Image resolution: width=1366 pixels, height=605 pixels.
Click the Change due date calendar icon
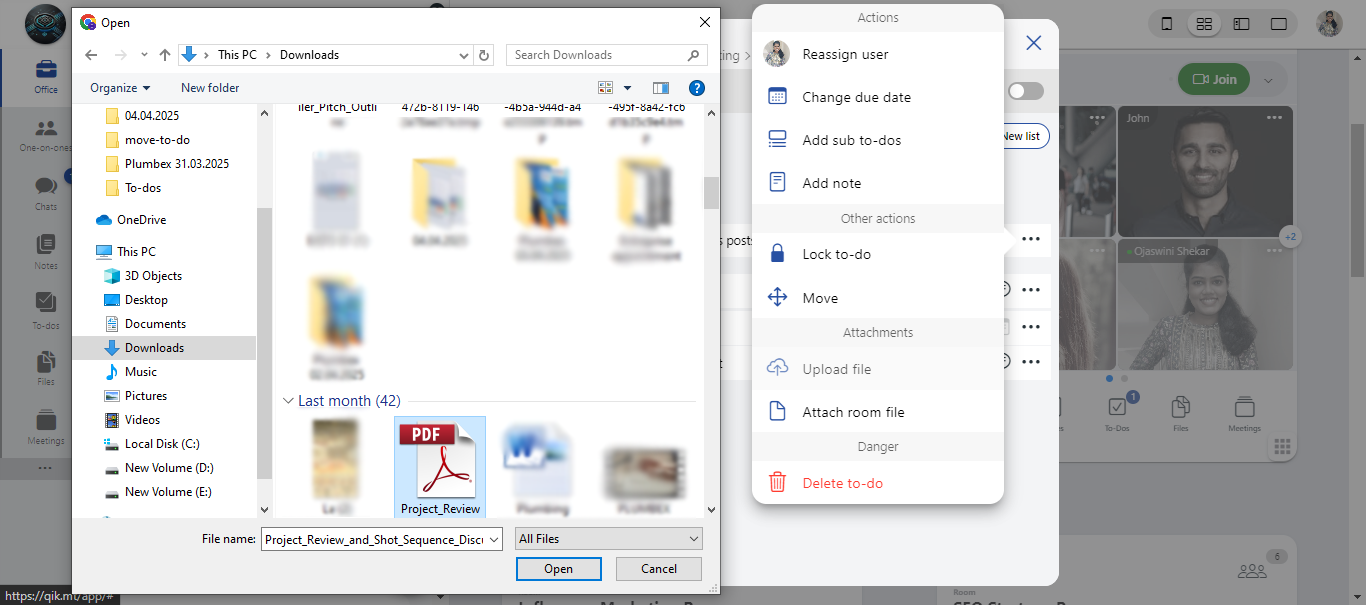tap(777, 97)
